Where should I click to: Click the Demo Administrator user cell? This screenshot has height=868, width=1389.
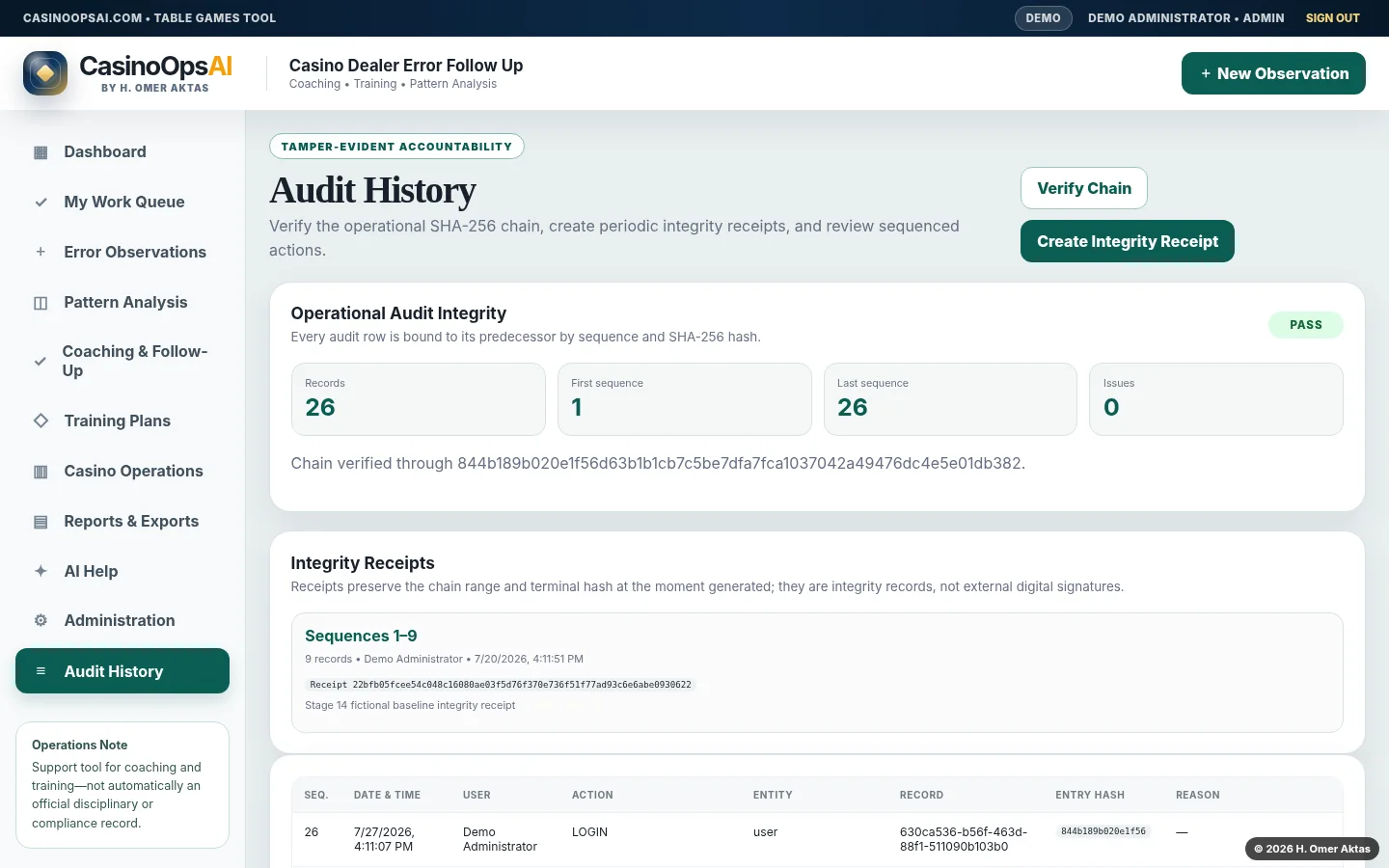[500, 839]
